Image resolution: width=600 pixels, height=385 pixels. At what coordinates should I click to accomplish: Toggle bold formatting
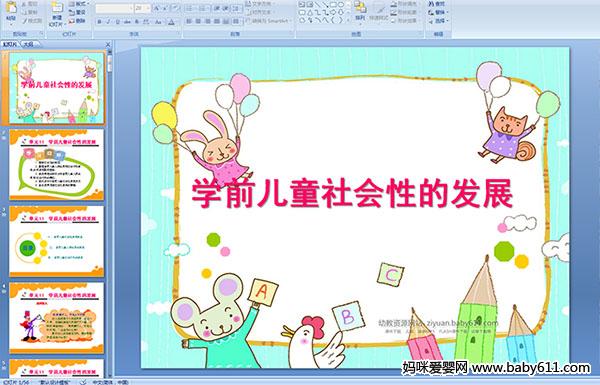100,22
